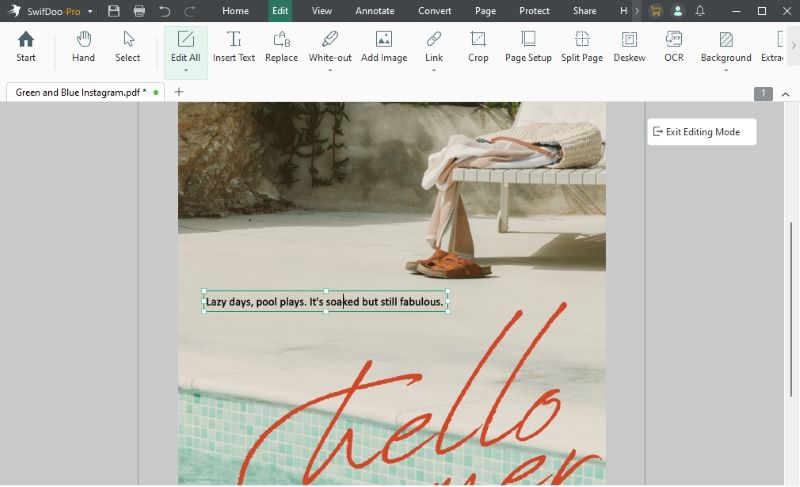Show more menu tabs with the chevron
The image size is (800, 487).
(637, 11)
